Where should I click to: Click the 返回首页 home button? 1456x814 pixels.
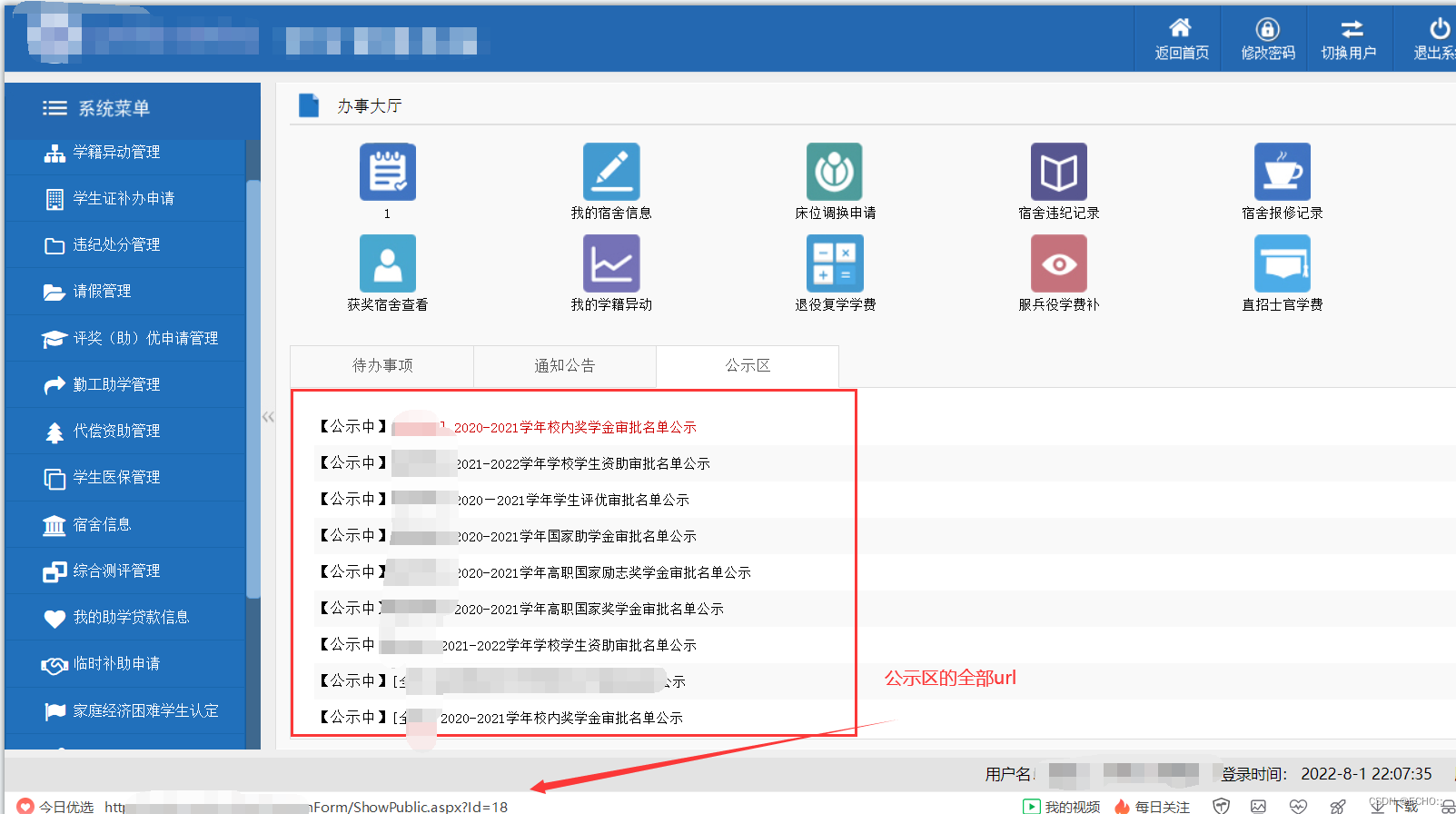tap(1181, 39)
